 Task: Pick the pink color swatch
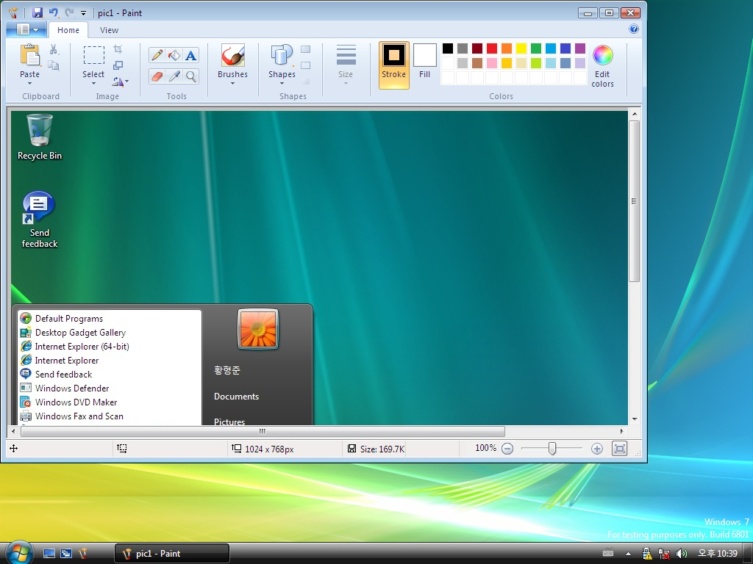click(492, 63)
